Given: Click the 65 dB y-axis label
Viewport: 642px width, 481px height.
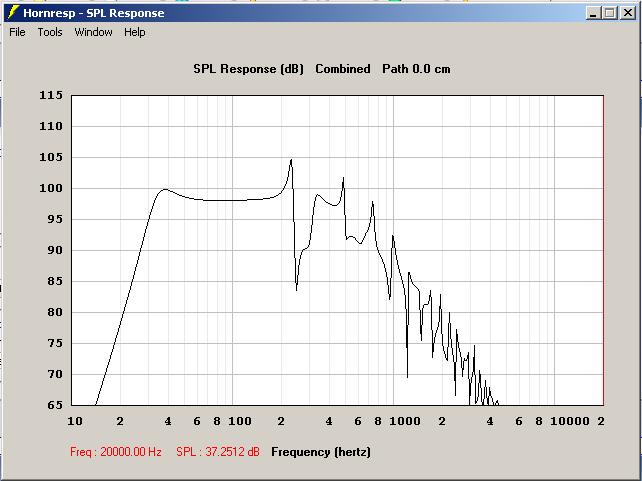Looking at the screenshot, I should (55, 405).
